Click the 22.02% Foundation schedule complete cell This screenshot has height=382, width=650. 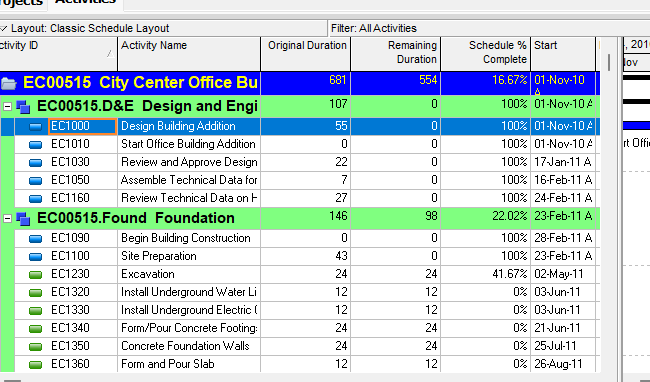tap(486, 218)
